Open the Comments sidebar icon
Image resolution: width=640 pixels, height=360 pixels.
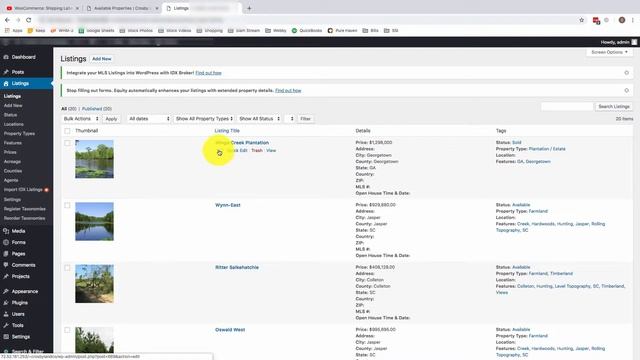click(6, 265)
